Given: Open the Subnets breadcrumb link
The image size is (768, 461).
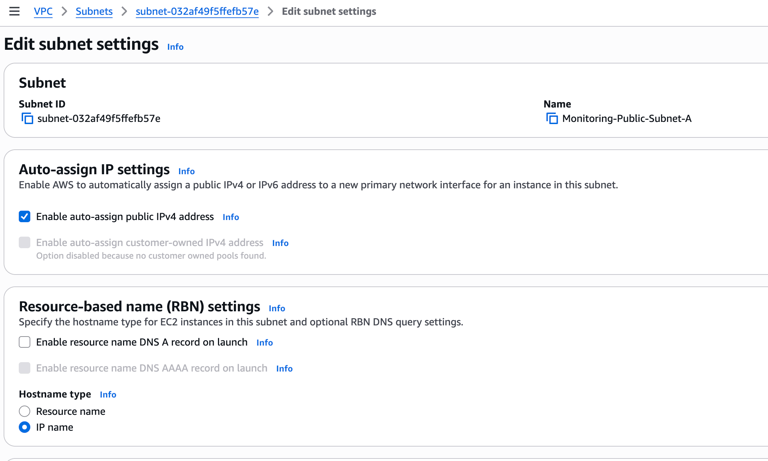Looking at the screenshot, I should coord(94,11).
